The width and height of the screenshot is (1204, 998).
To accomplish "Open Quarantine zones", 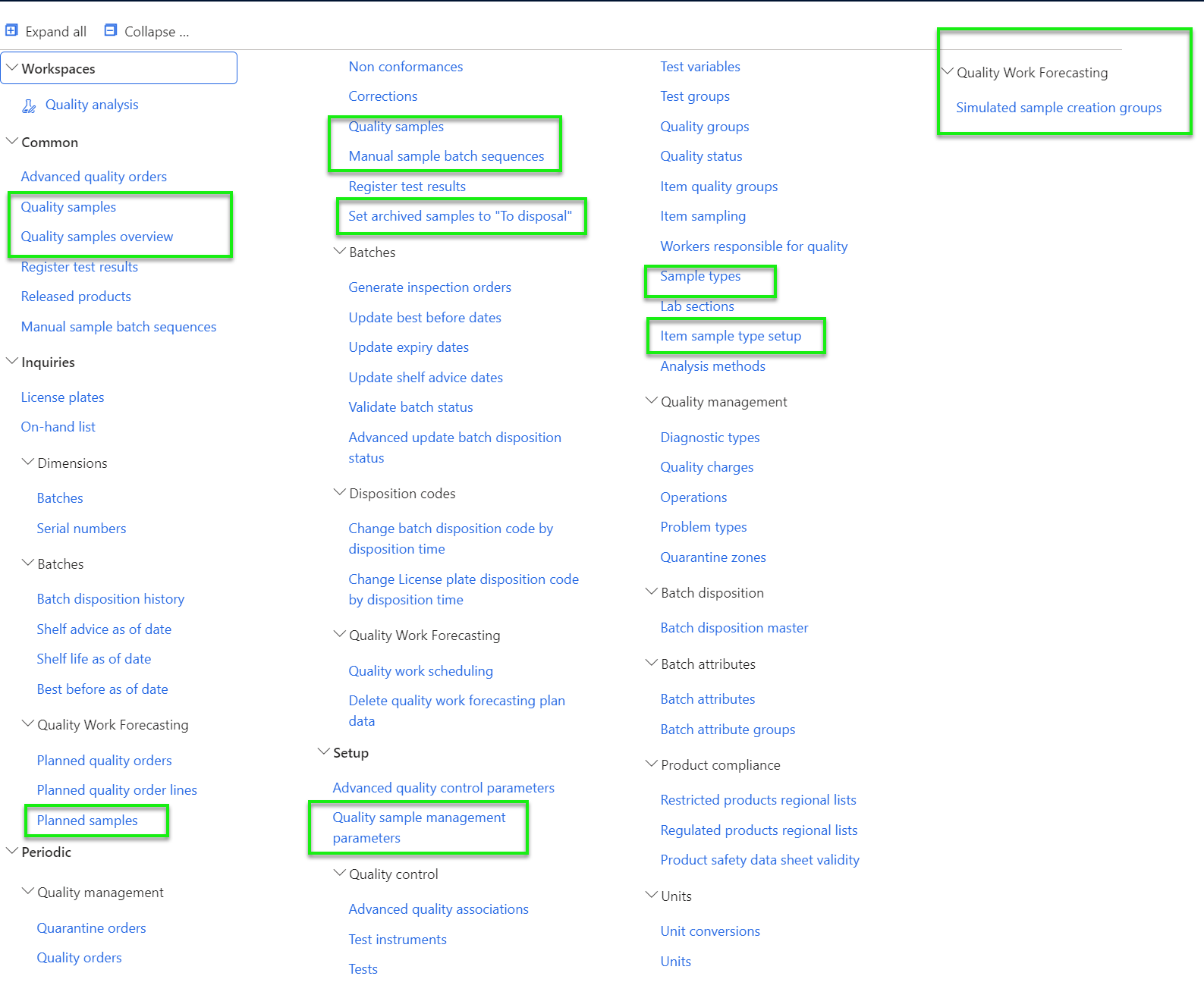I will click(713, 557).
